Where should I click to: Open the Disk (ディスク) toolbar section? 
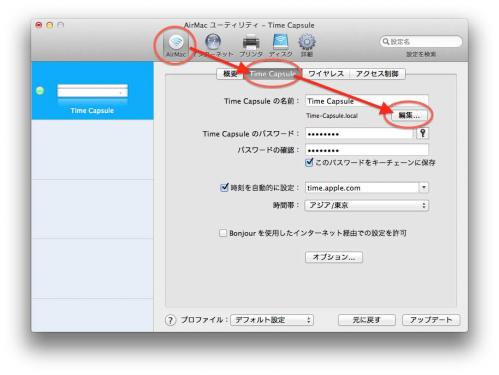pos(280,45)
